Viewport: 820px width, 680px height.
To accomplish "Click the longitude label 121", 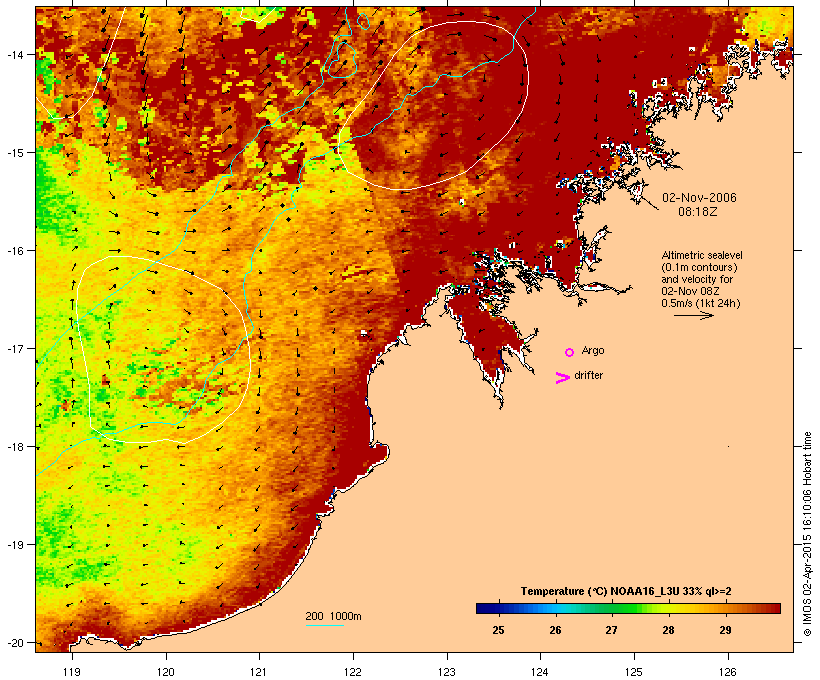I will point(259,672).
